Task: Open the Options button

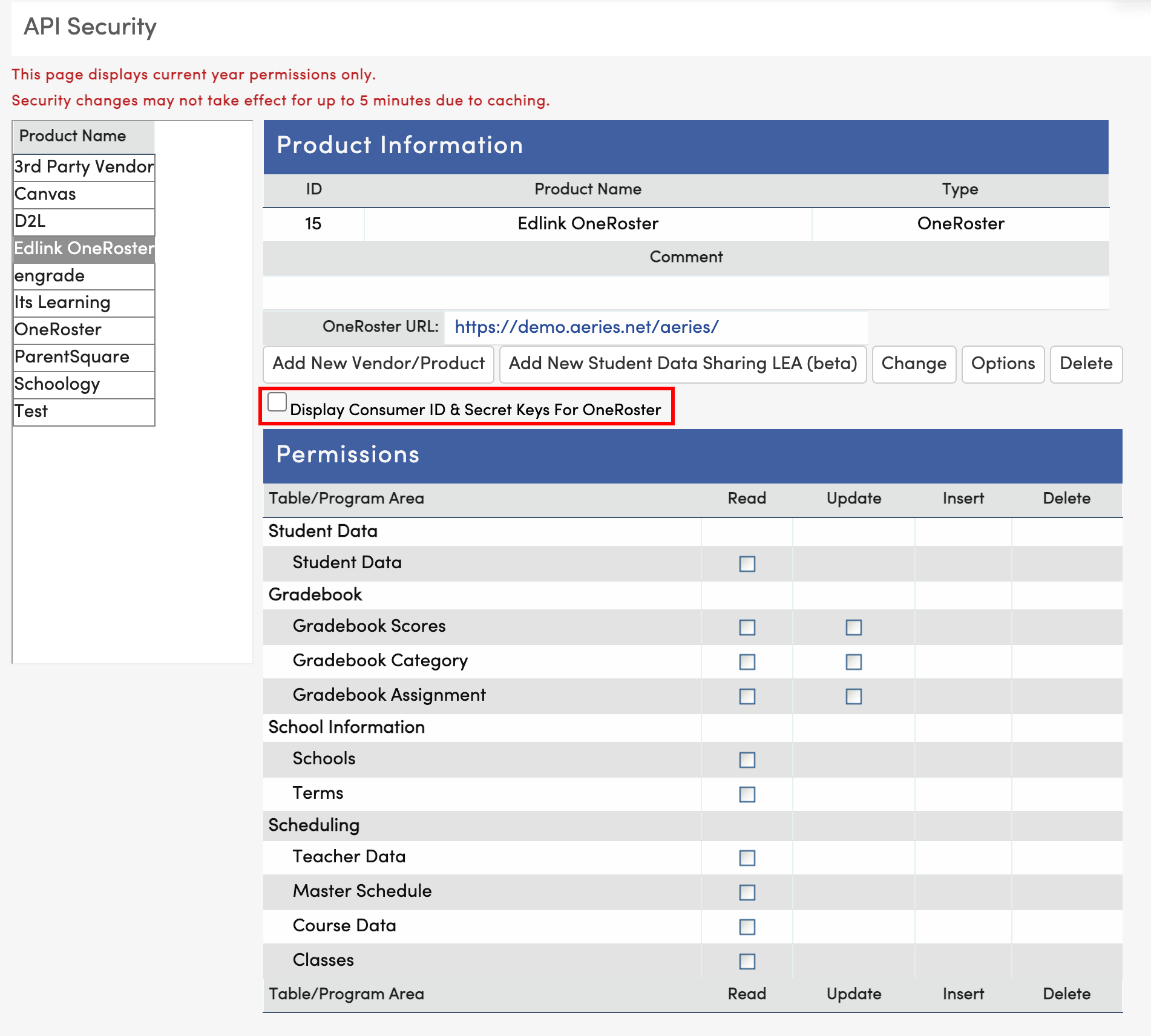Action: [1003, 364]
